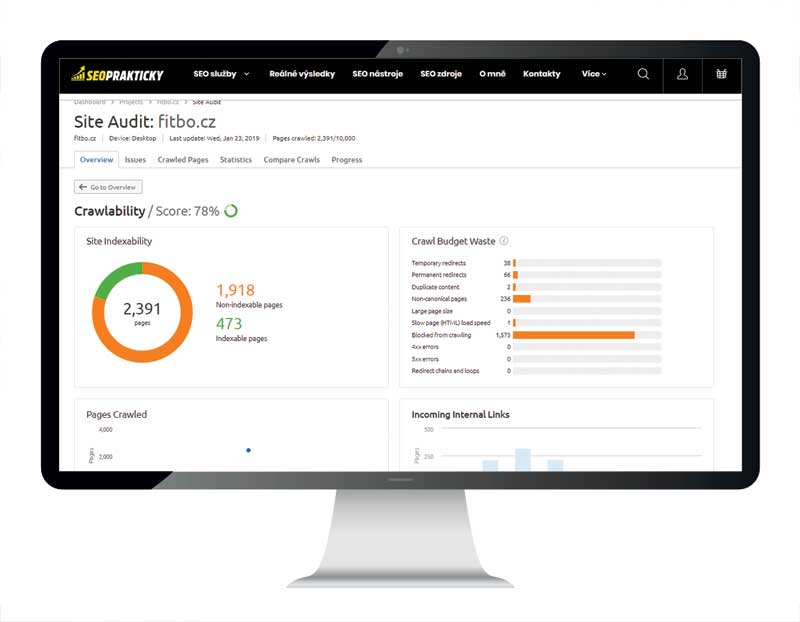Click the Redirect chains and loops label
This screenshot has height=622, width=800.
tap(445, 371)
